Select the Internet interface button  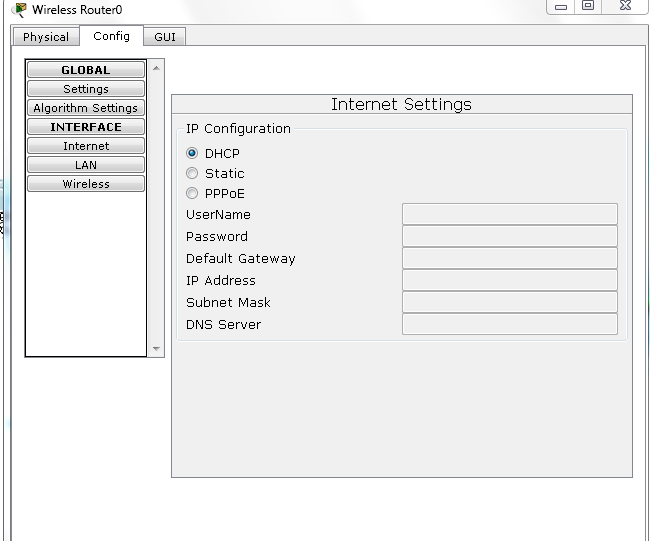pyautogui.click(x=86, y=146)
